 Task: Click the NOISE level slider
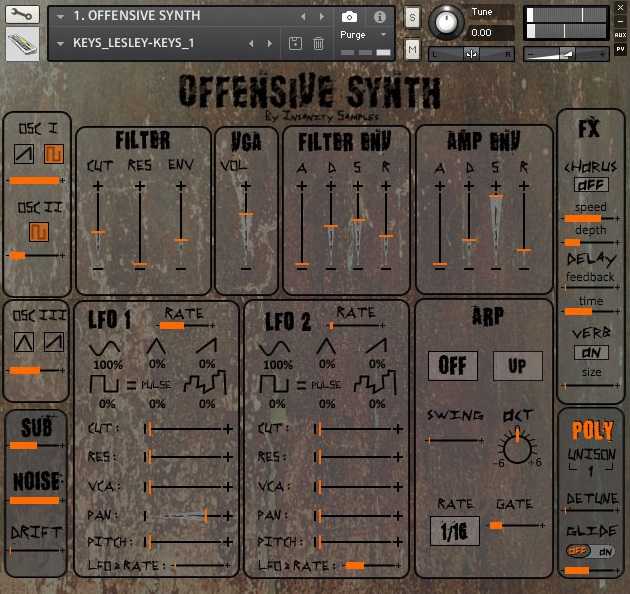coord(36,500)
